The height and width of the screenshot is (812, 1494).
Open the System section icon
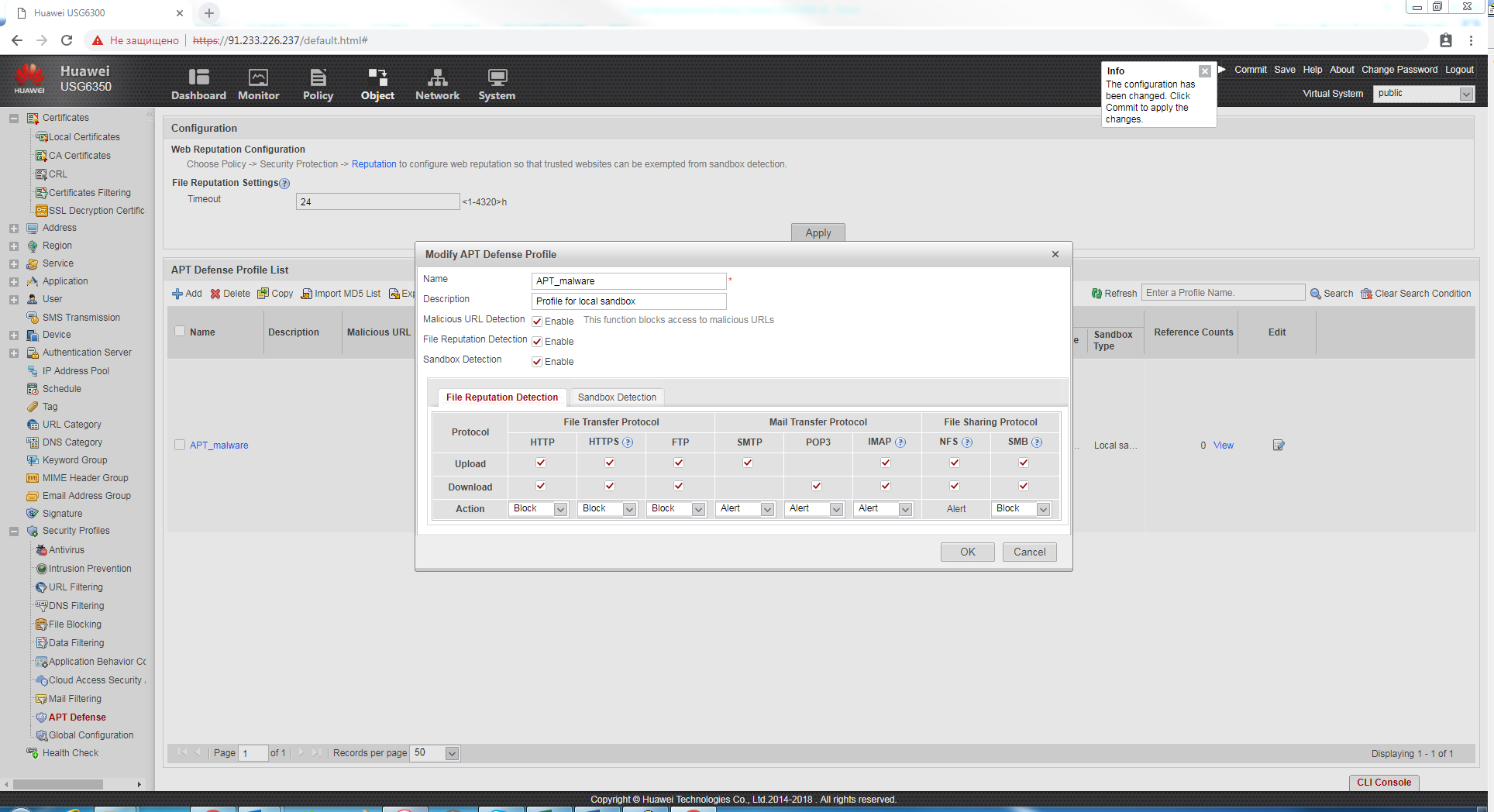click(497, 77)
